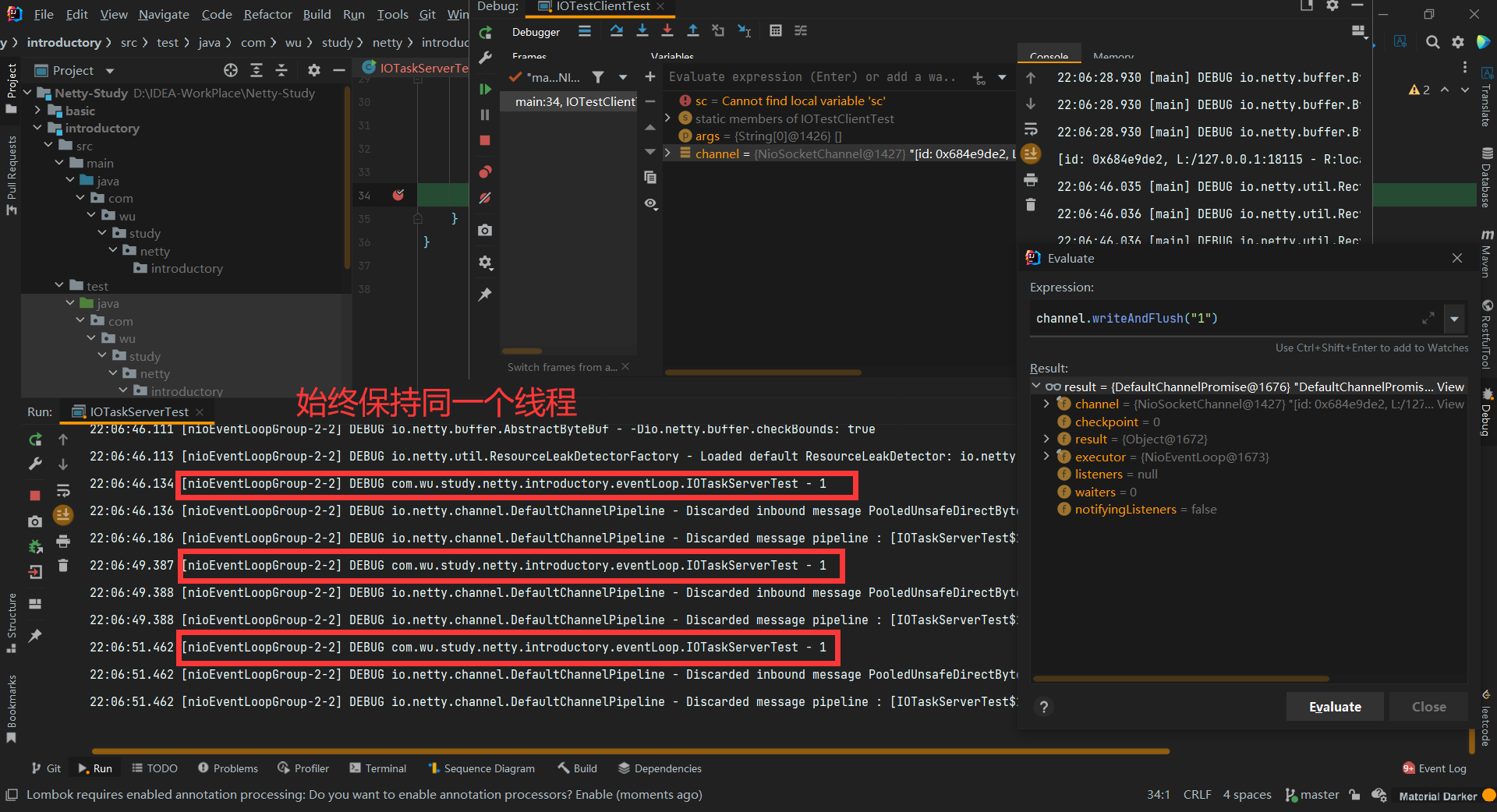Click Evaluate result horizontal scrollbar
Screen dimensions: 1497x812
1181,679
